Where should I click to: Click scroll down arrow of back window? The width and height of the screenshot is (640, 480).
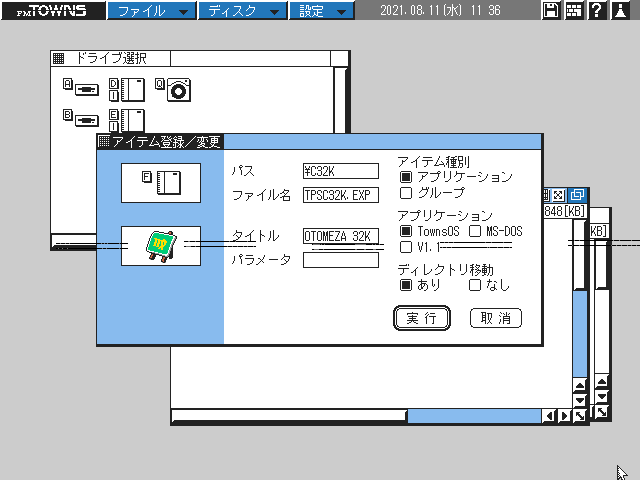[580, 400]
